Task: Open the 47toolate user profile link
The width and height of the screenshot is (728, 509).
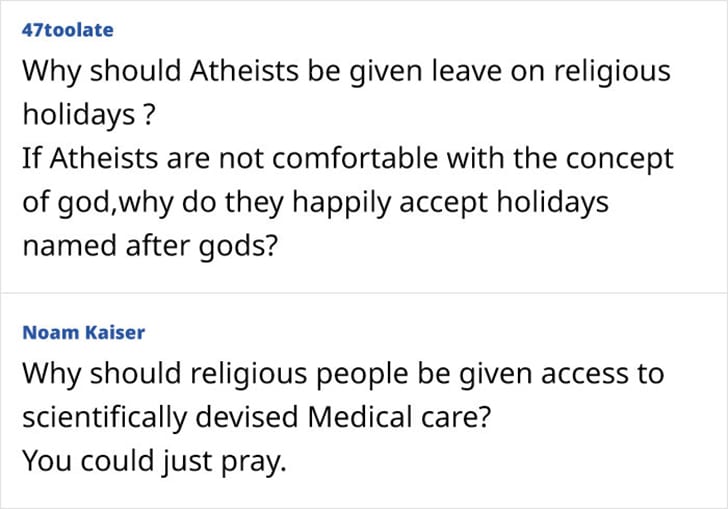Action: pos(68,30)
